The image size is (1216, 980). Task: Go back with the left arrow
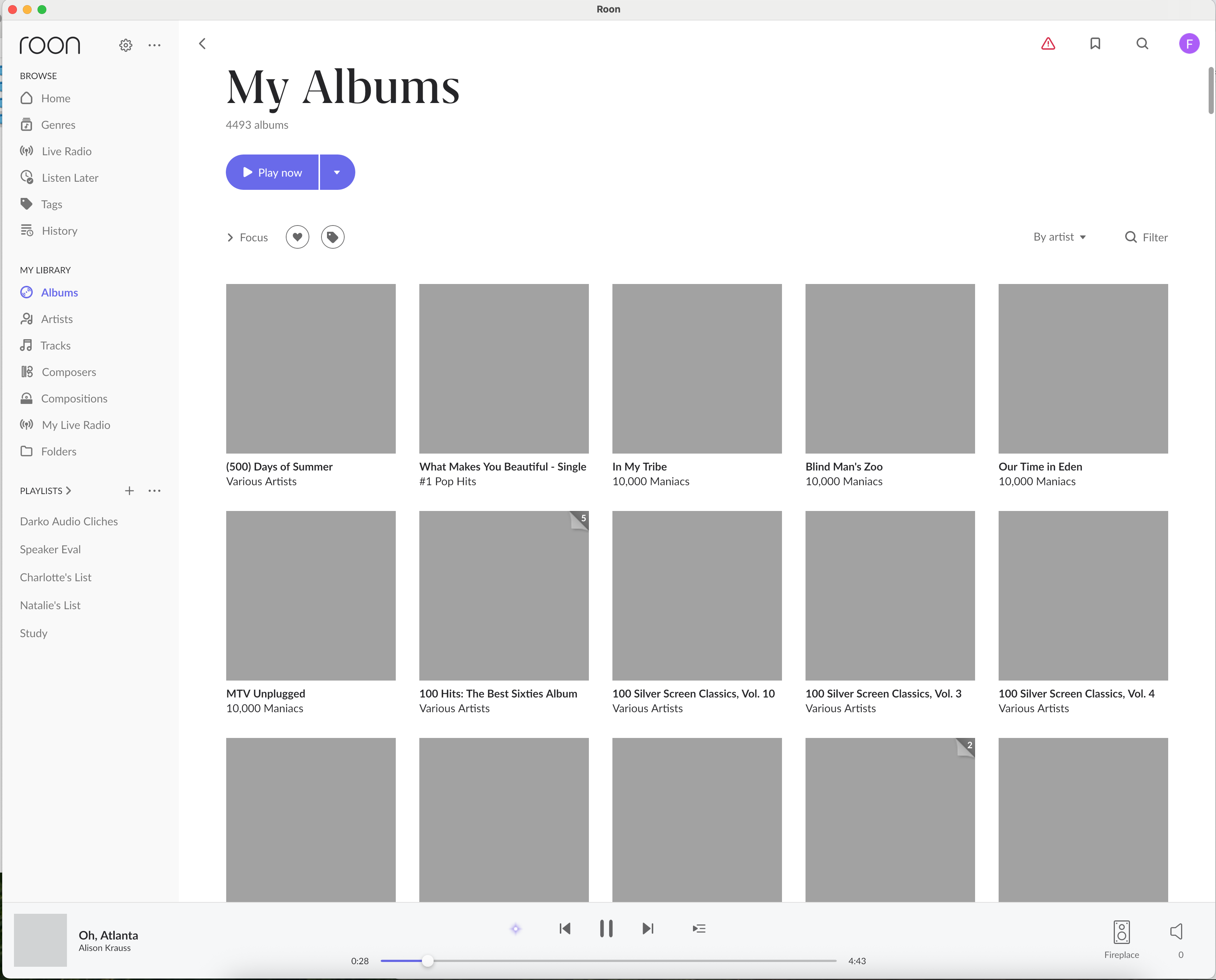(x=202, y=43)
